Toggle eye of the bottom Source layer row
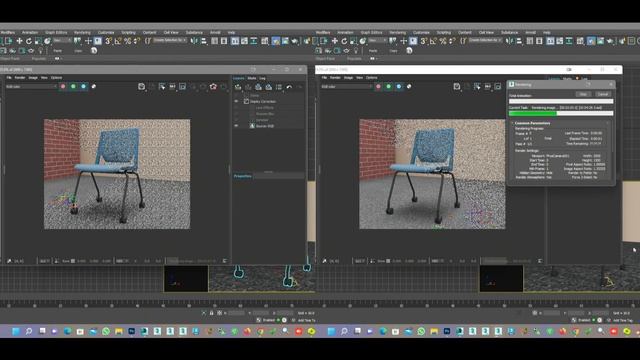Viewport: 640px width, 360px height. [236, 126]
